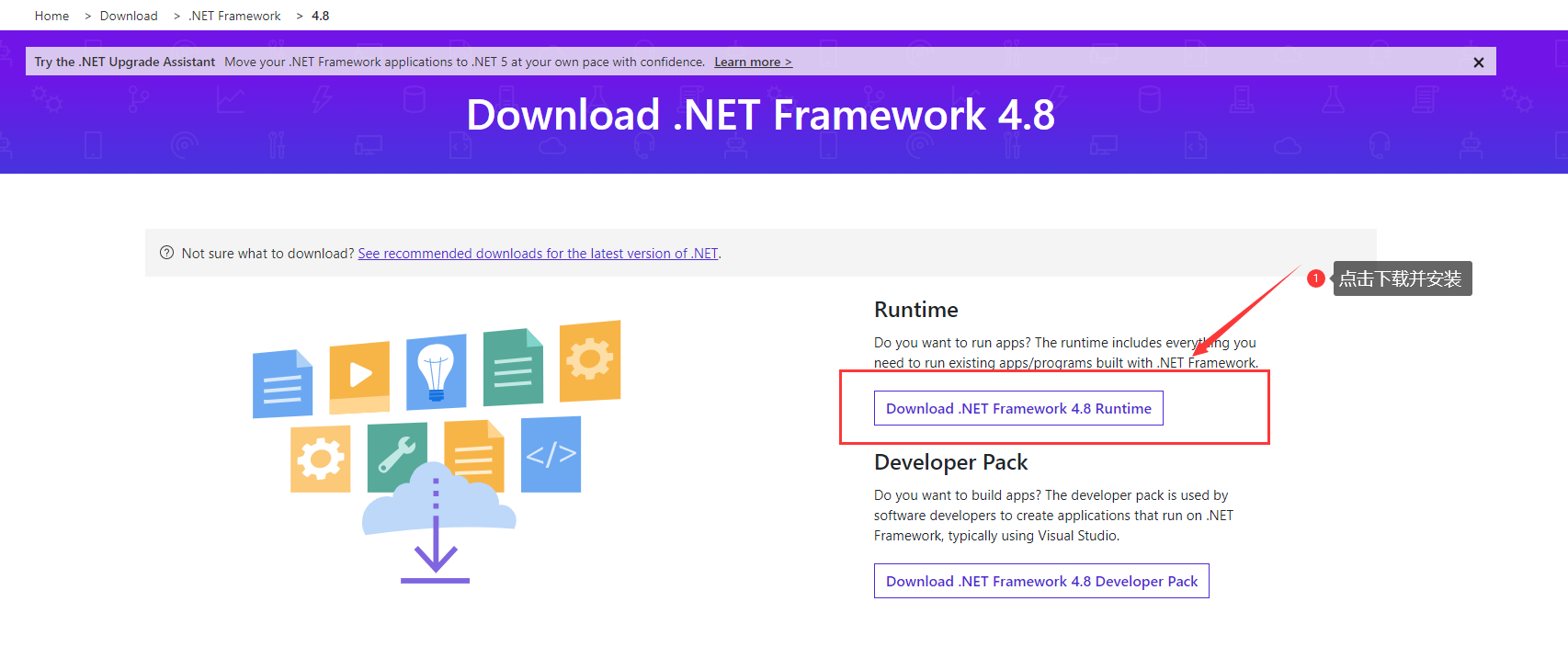Screen dimensions: 1568x647
Task: Click the Download .NET Framework 4.8 page title
Action: click(x=761, y=116)
